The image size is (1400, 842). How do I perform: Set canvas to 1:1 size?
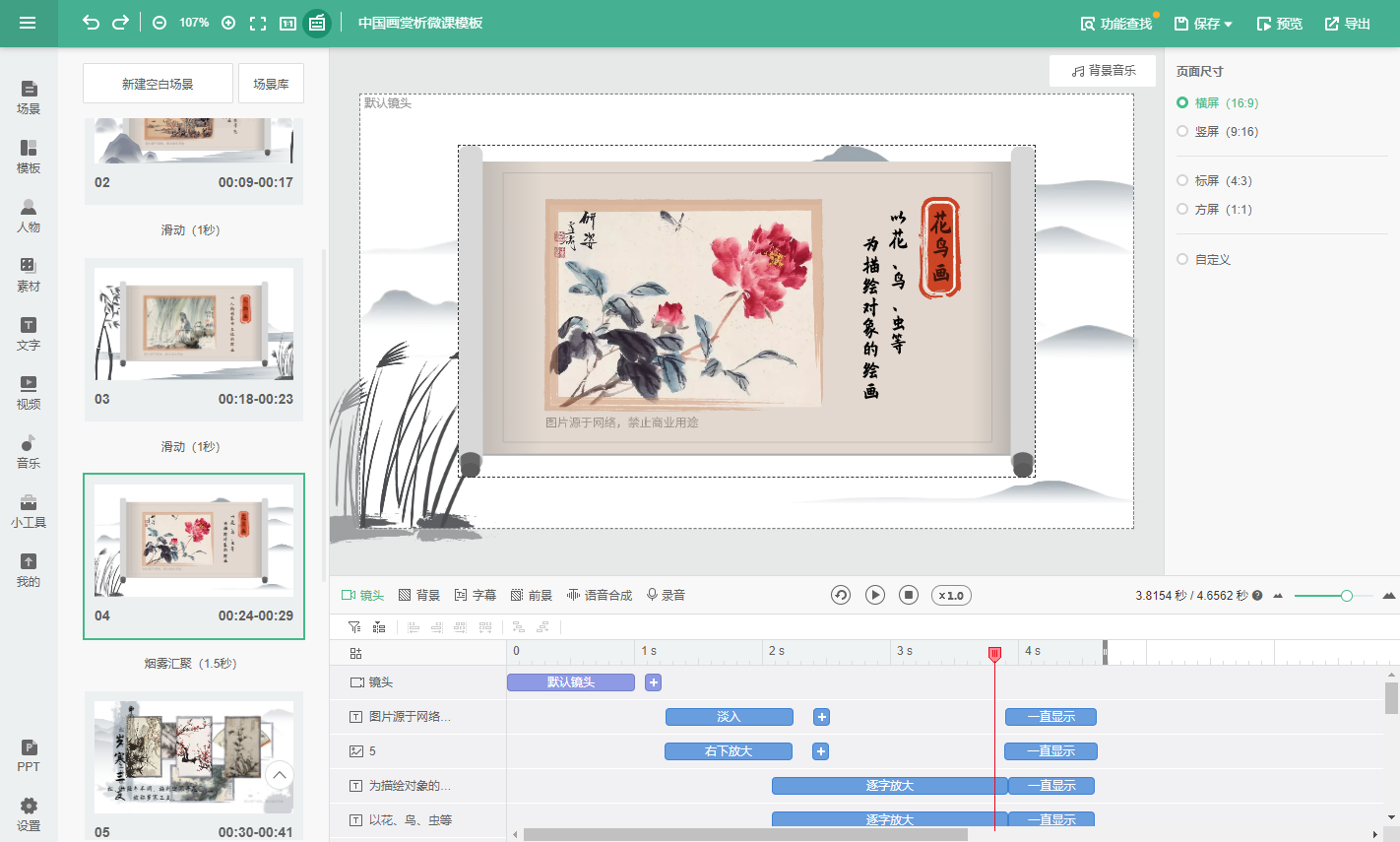287,23
